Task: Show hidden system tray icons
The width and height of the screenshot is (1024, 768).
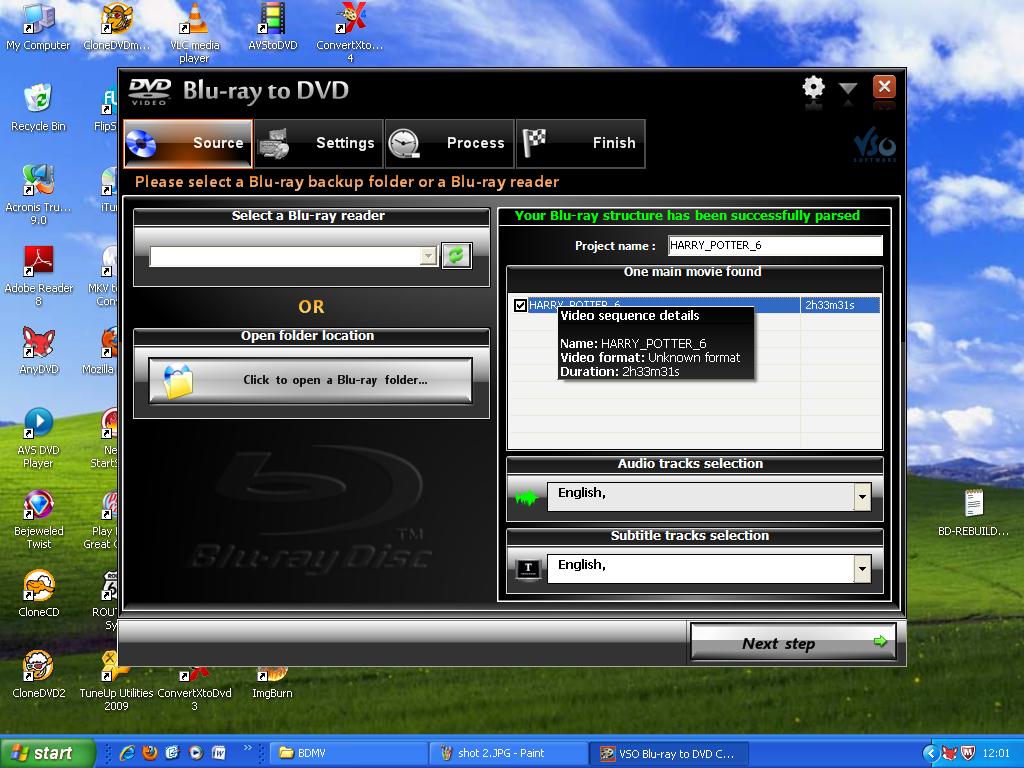Action: pos(931,753)
